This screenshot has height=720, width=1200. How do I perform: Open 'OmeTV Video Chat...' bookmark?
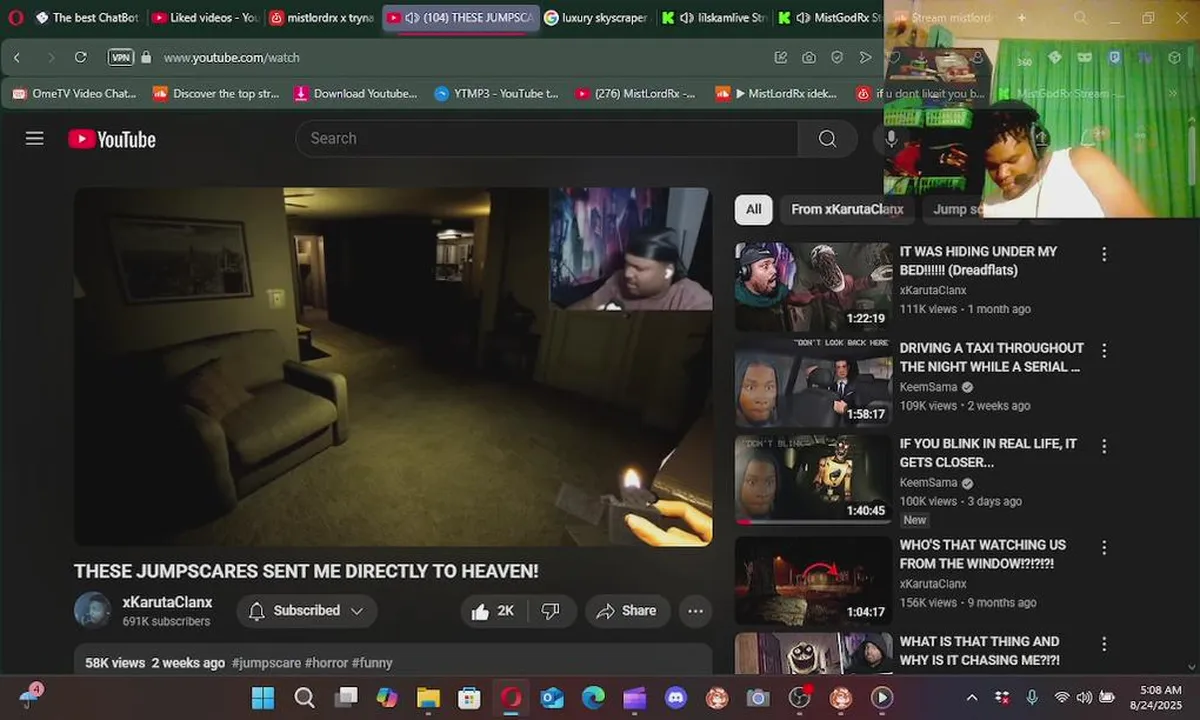[75, 93]
